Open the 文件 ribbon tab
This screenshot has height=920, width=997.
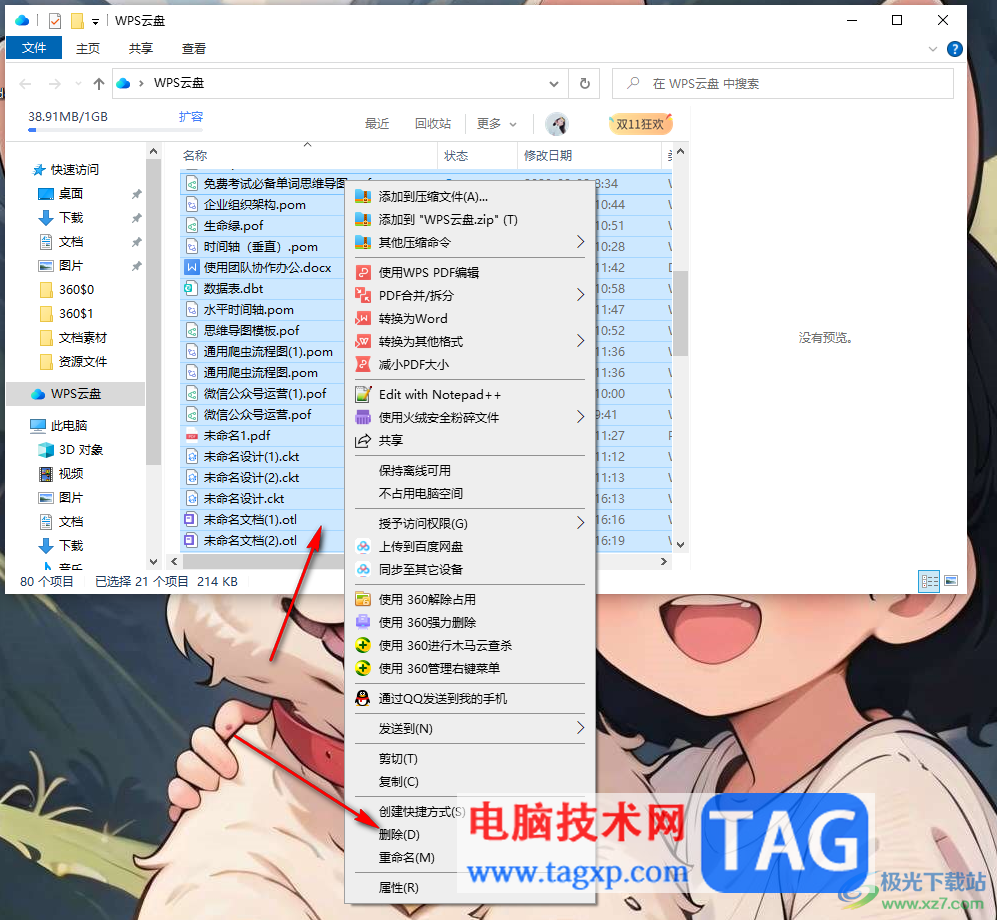[x=34, y=48]
